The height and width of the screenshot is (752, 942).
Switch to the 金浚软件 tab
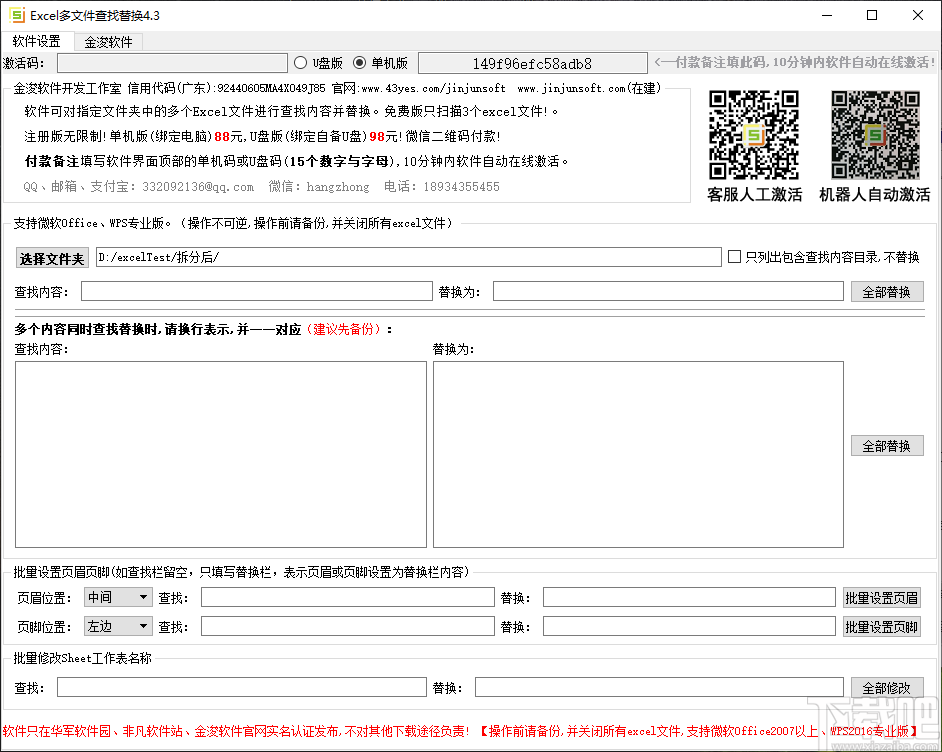point(107,42)
